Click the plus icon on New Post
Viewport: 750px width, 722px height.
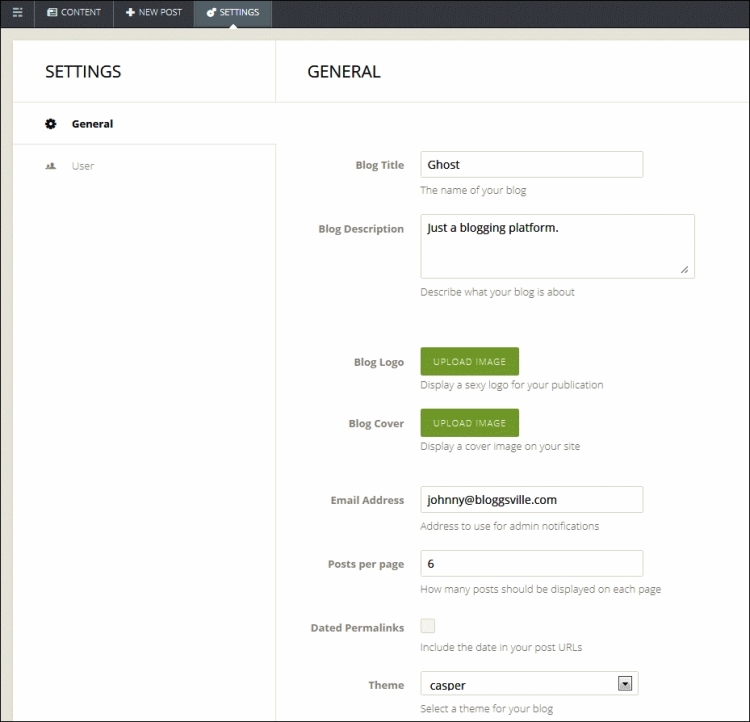(x=130, y=12)
